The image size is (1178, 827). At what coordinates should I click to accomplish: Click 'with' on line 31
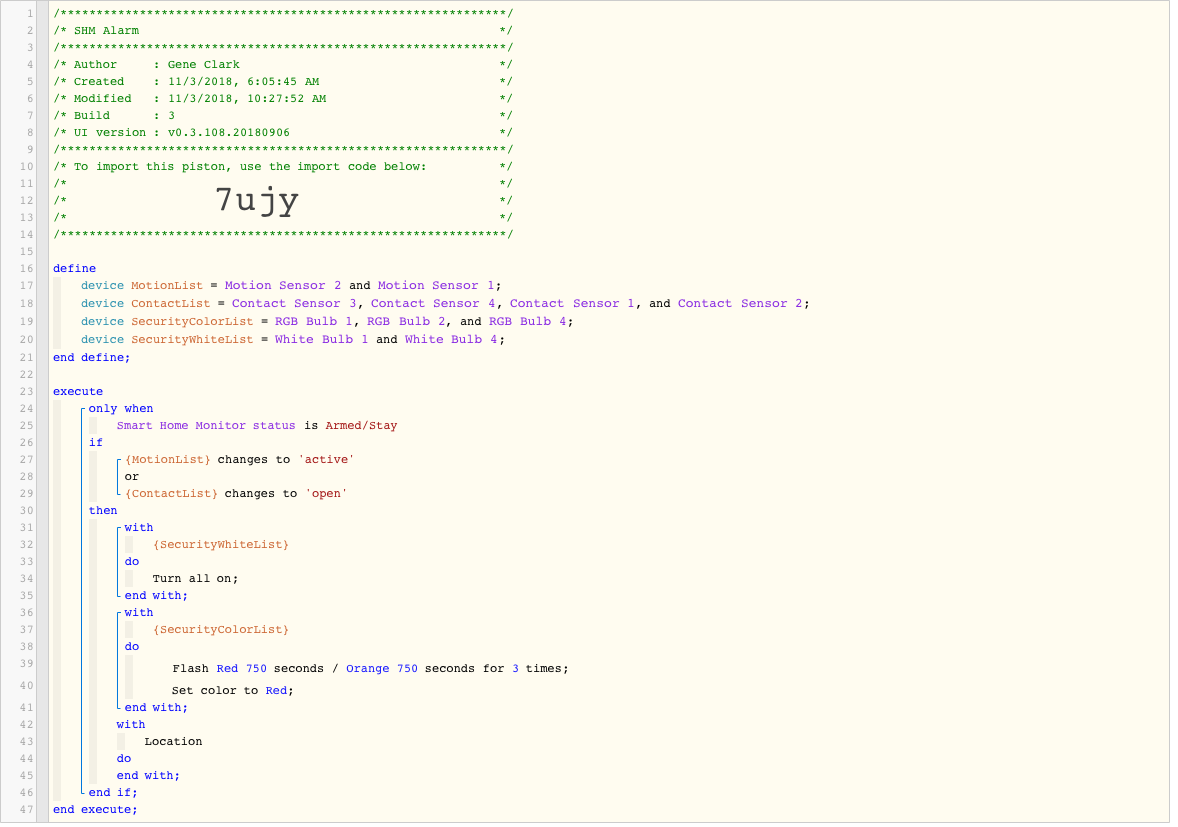coord(139,529)
